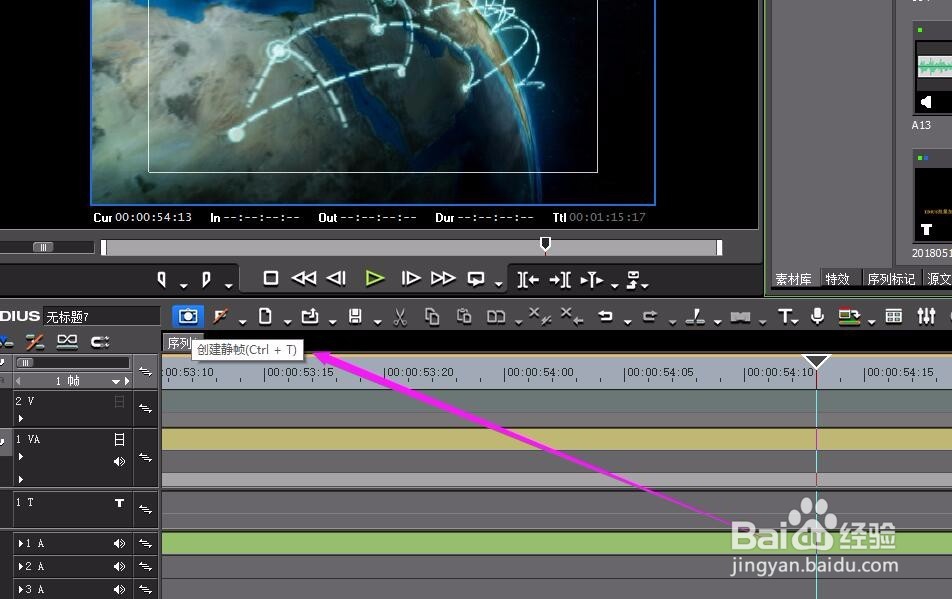Mute the speaker on track 1 A
Screen dimensions: 952x599
[x=120, y=544]
